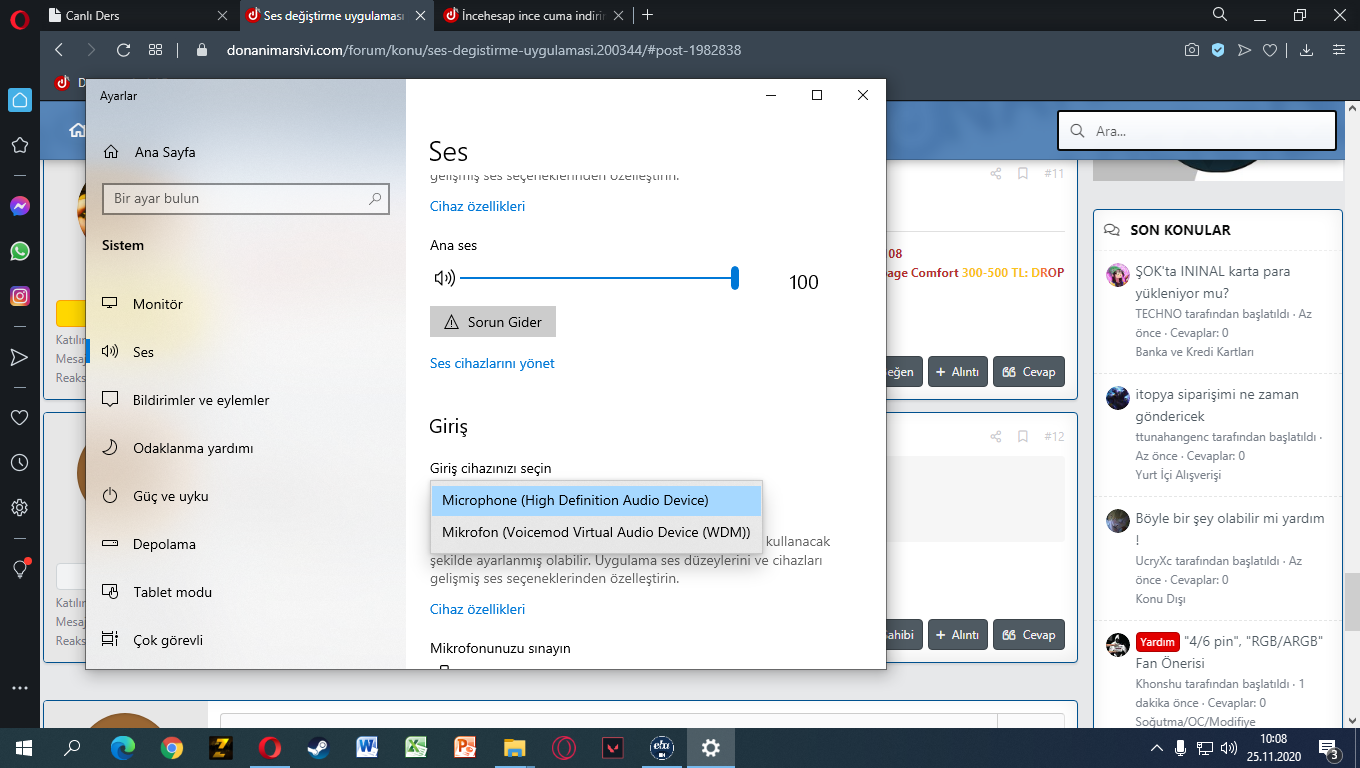1360x768 pixels.
Task: Launch Instagram from the Opera sidebar
Action: click(19, 296)
